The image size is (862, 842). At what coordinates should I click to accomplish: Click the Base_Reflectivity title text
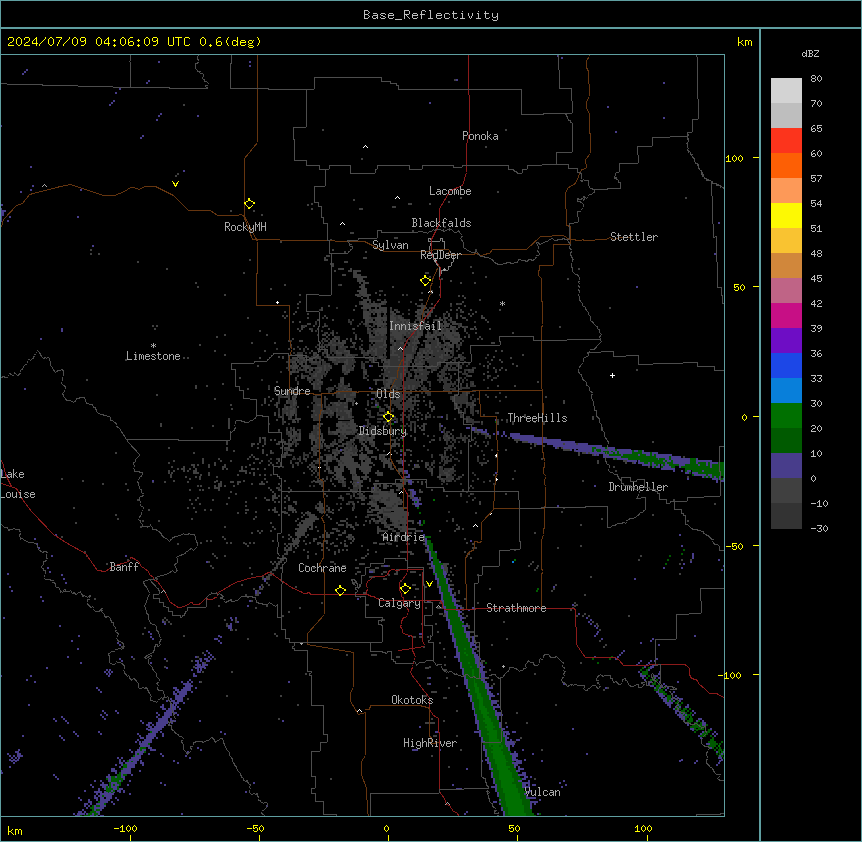click(x=431, y=15)
